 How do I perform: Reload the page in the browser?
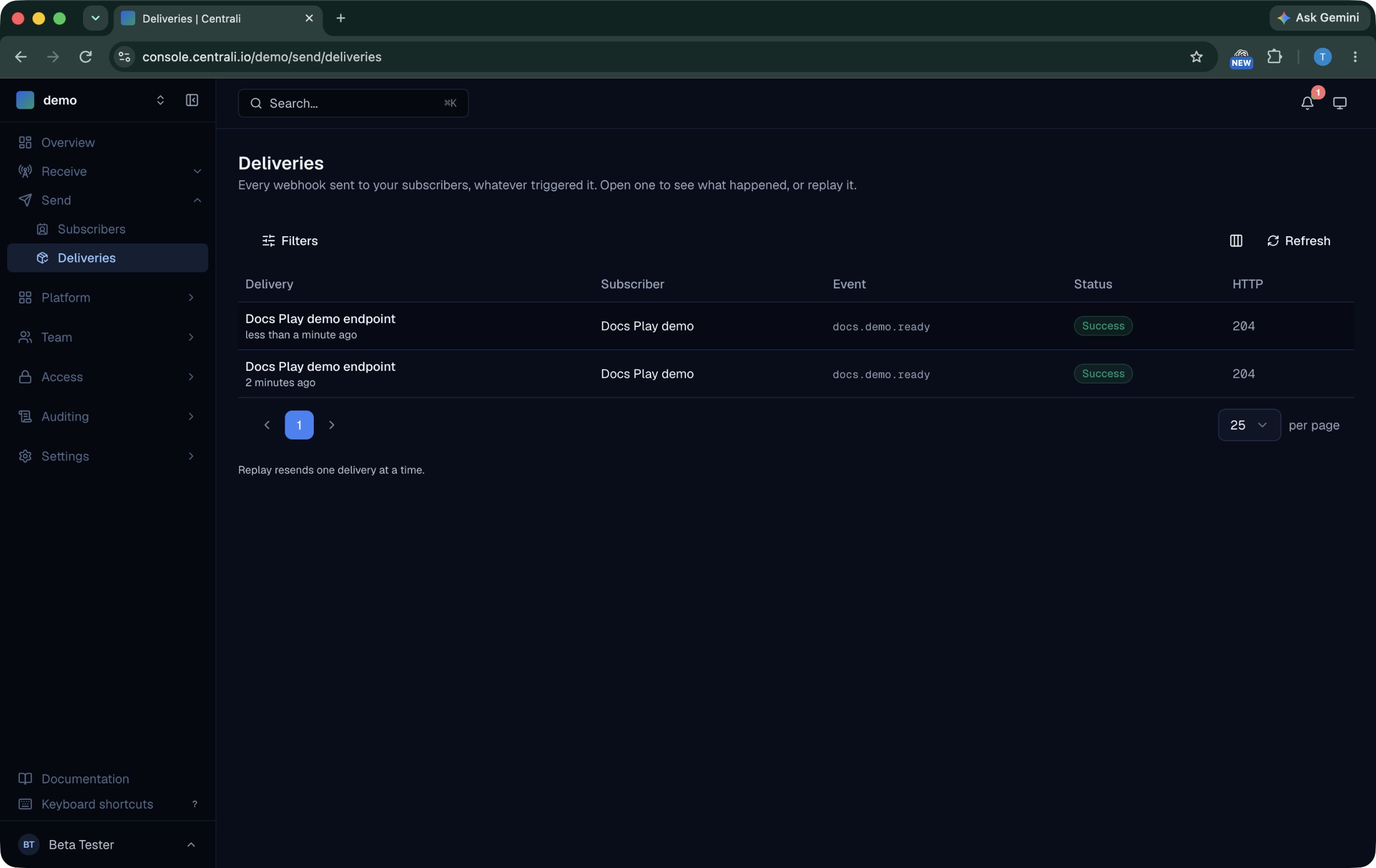(x=86, y=57)
